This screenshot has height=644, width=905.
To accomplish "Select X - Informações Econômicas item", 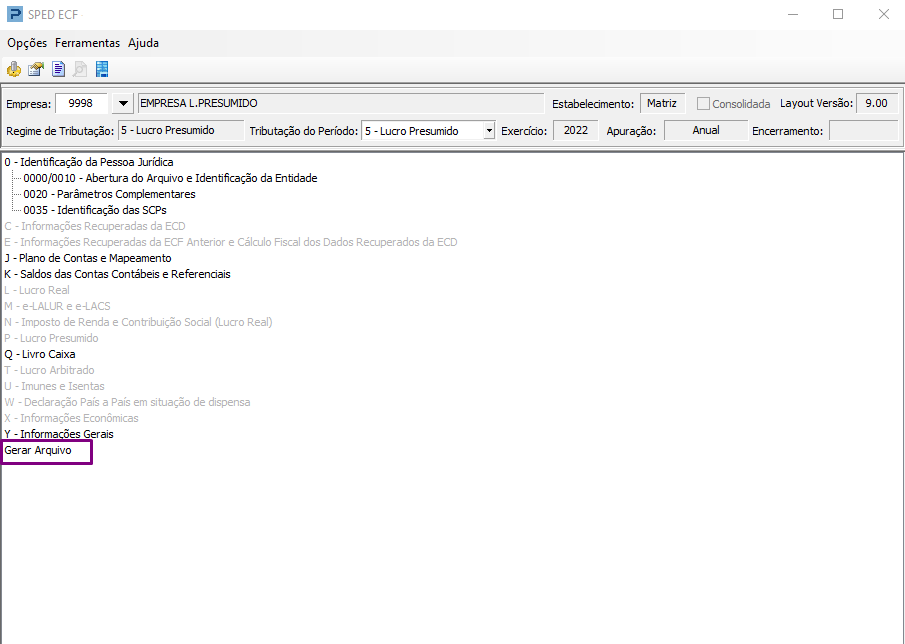I will (x=72, y=418).
